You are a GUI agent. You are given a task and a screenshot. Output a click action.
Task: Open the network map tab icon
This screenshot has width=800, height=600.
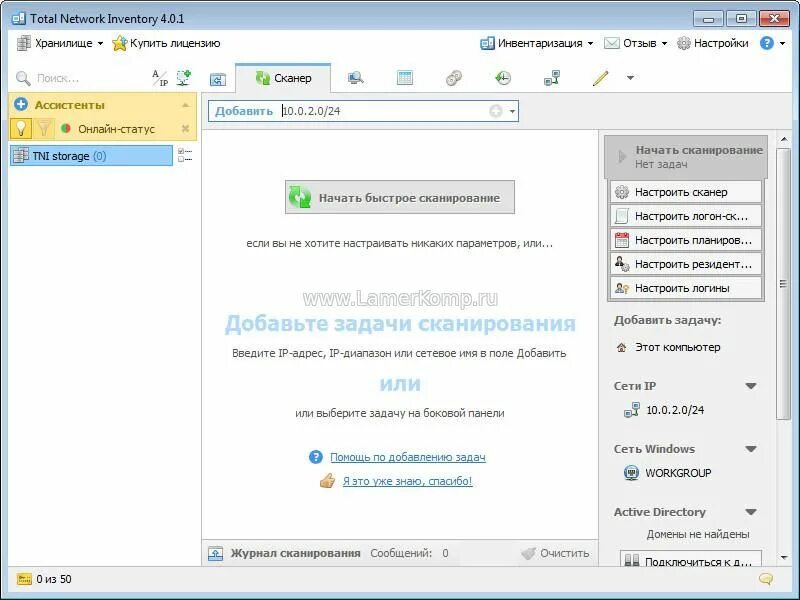(552, 78)
